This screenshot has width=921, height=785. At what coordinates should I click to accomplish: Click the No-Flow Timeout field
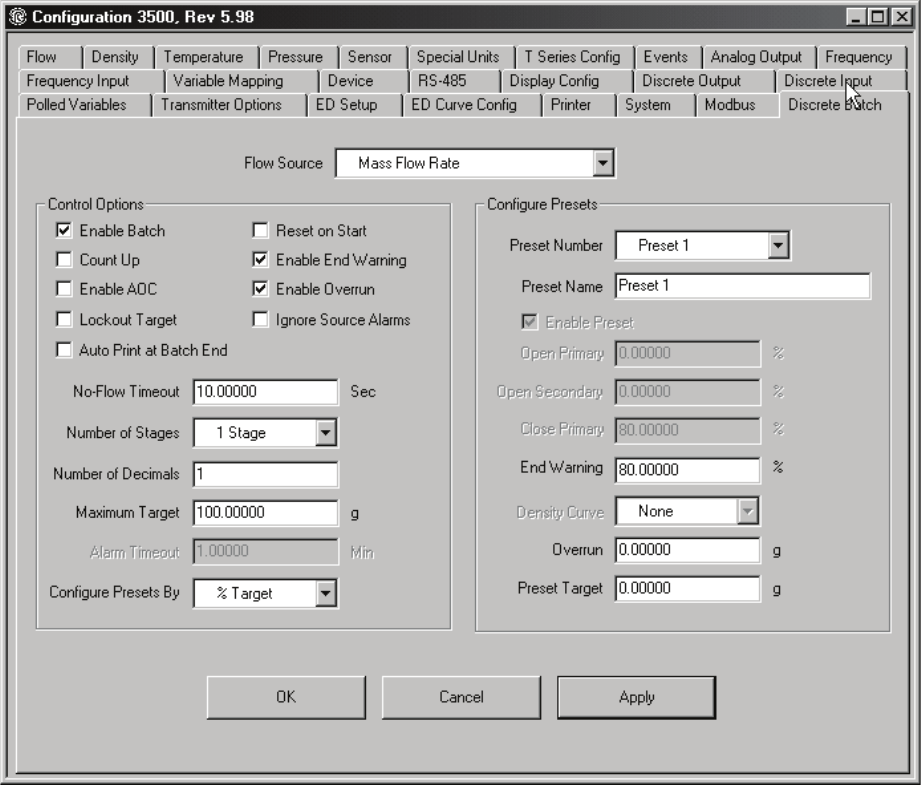(x=265, y=391)
